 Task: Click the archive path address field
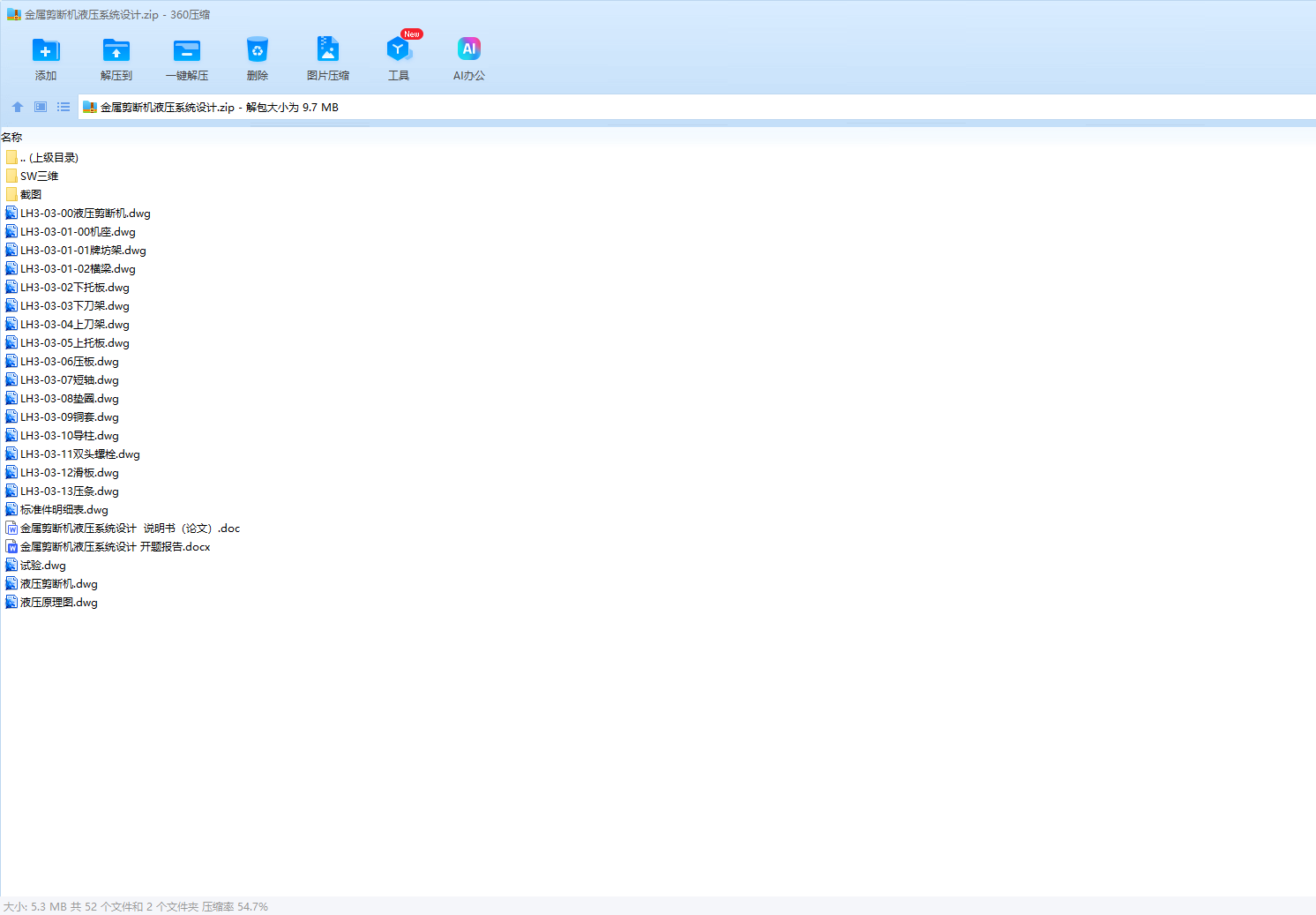click(697, 108)
